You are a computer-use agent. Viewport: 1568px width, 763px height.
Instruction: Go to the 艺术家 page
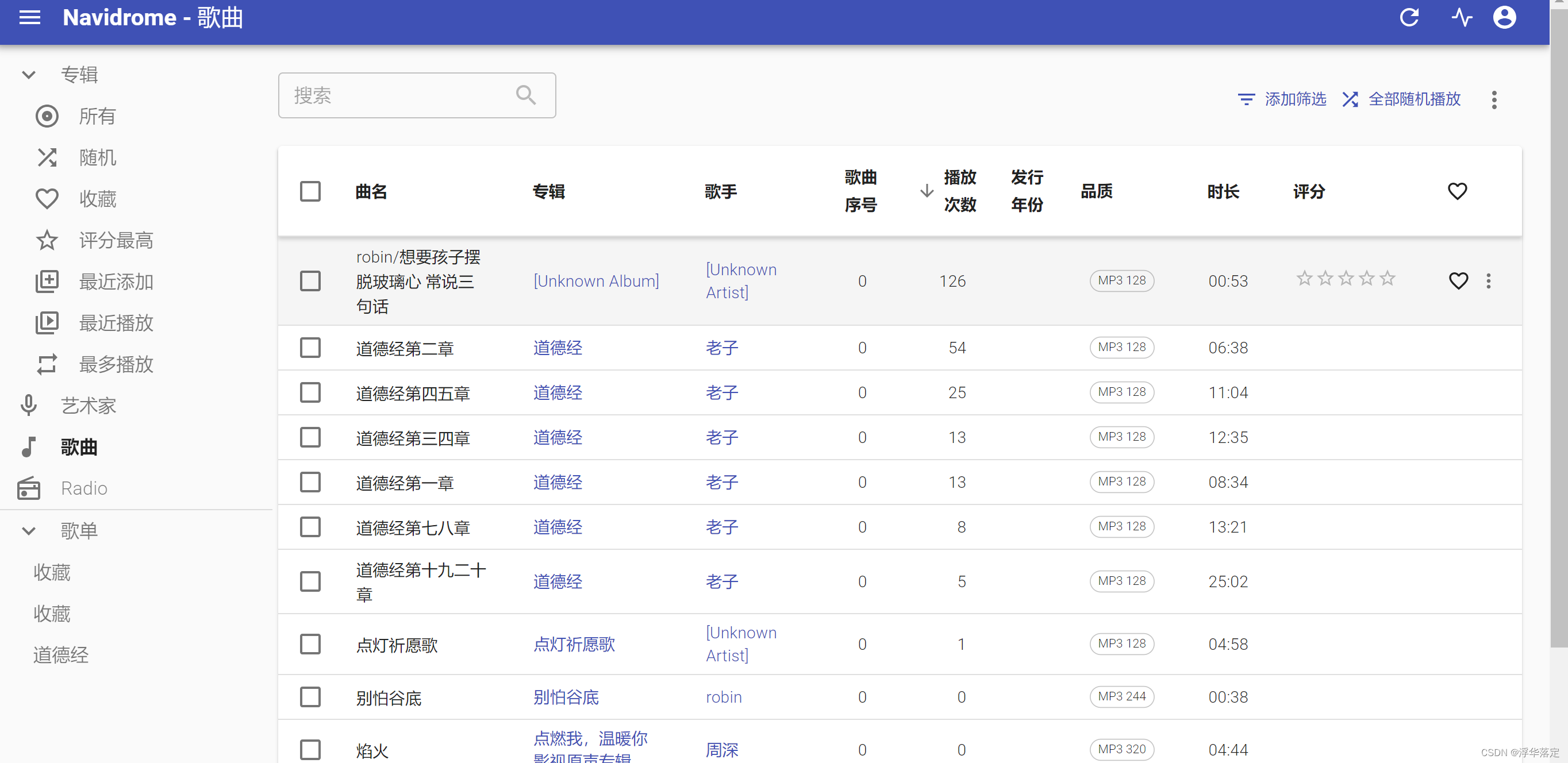(89, 406)
